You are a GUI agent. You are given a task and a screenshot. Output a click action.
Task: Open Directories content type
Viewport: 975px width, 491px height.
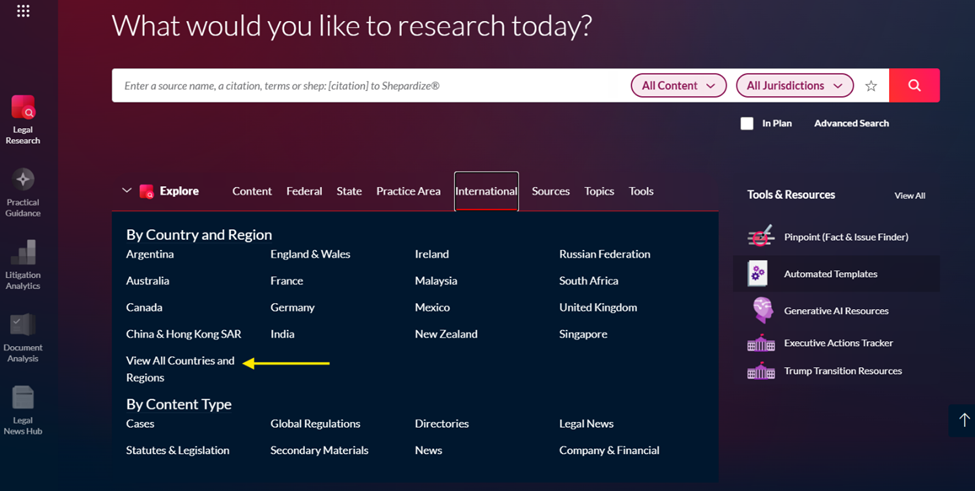441,424
